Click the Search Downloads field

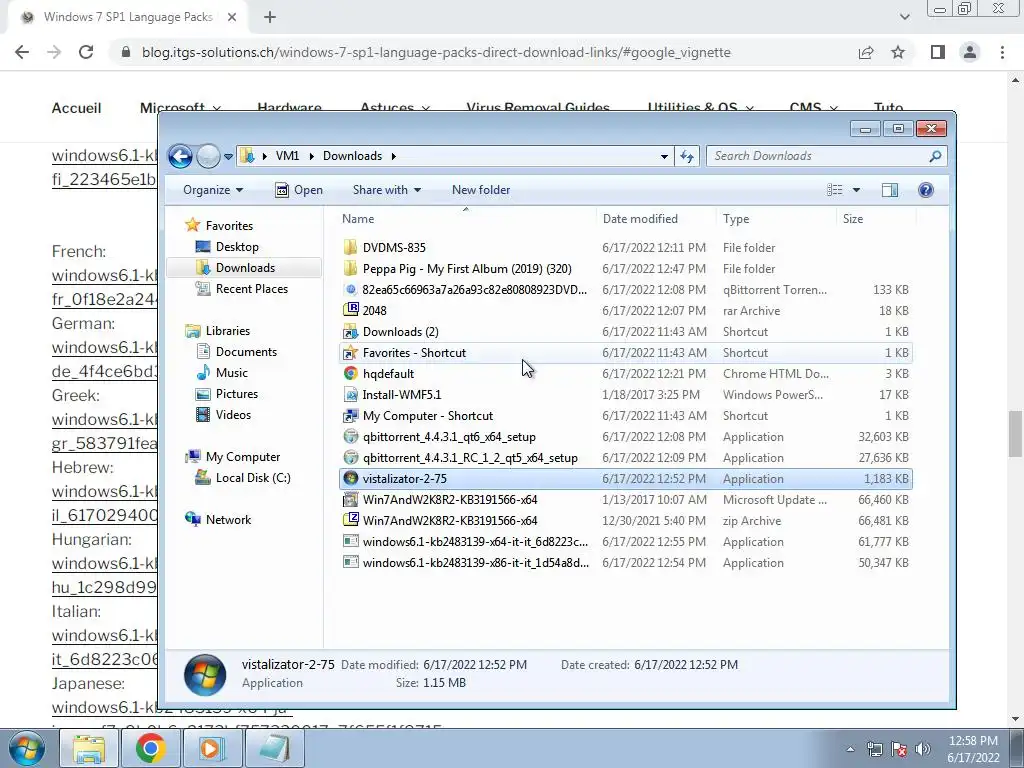[827, 156]
